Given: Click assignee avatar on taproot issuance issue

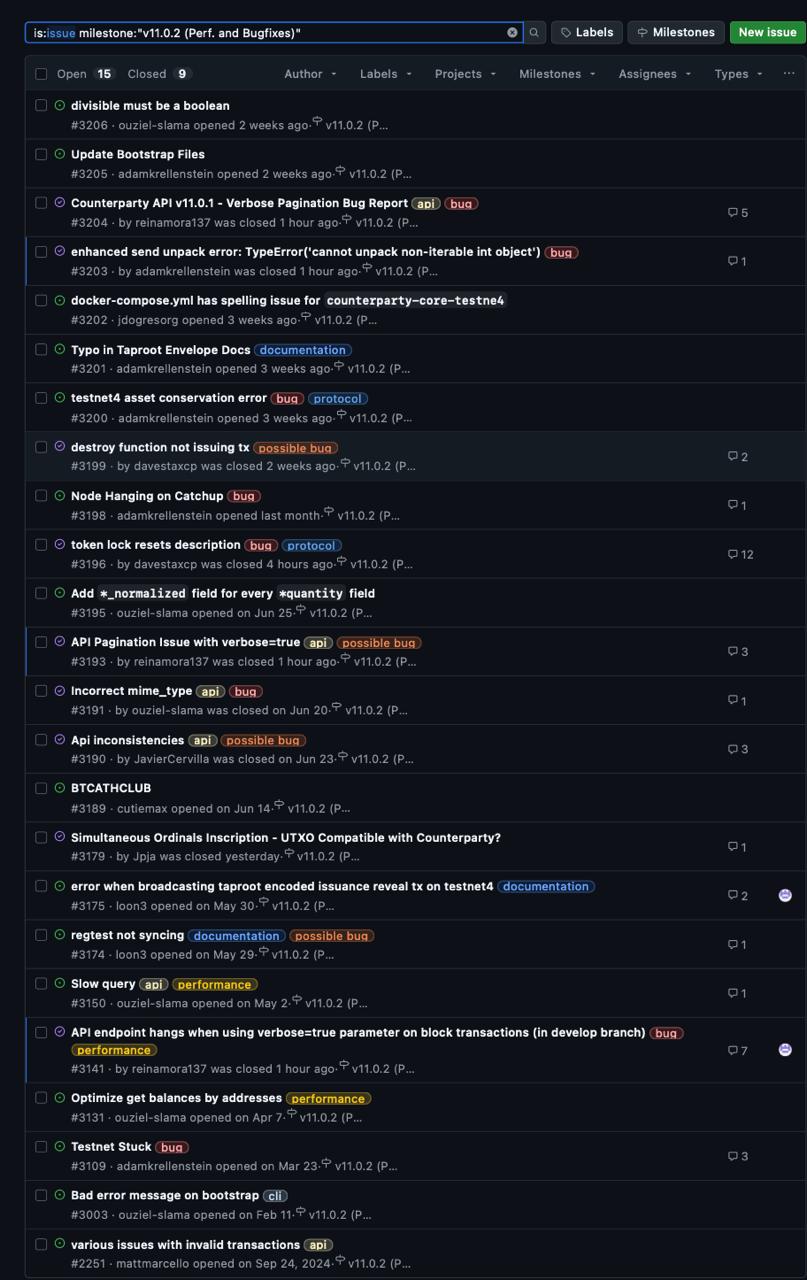Looking at the screenshot, I should 785,895.
